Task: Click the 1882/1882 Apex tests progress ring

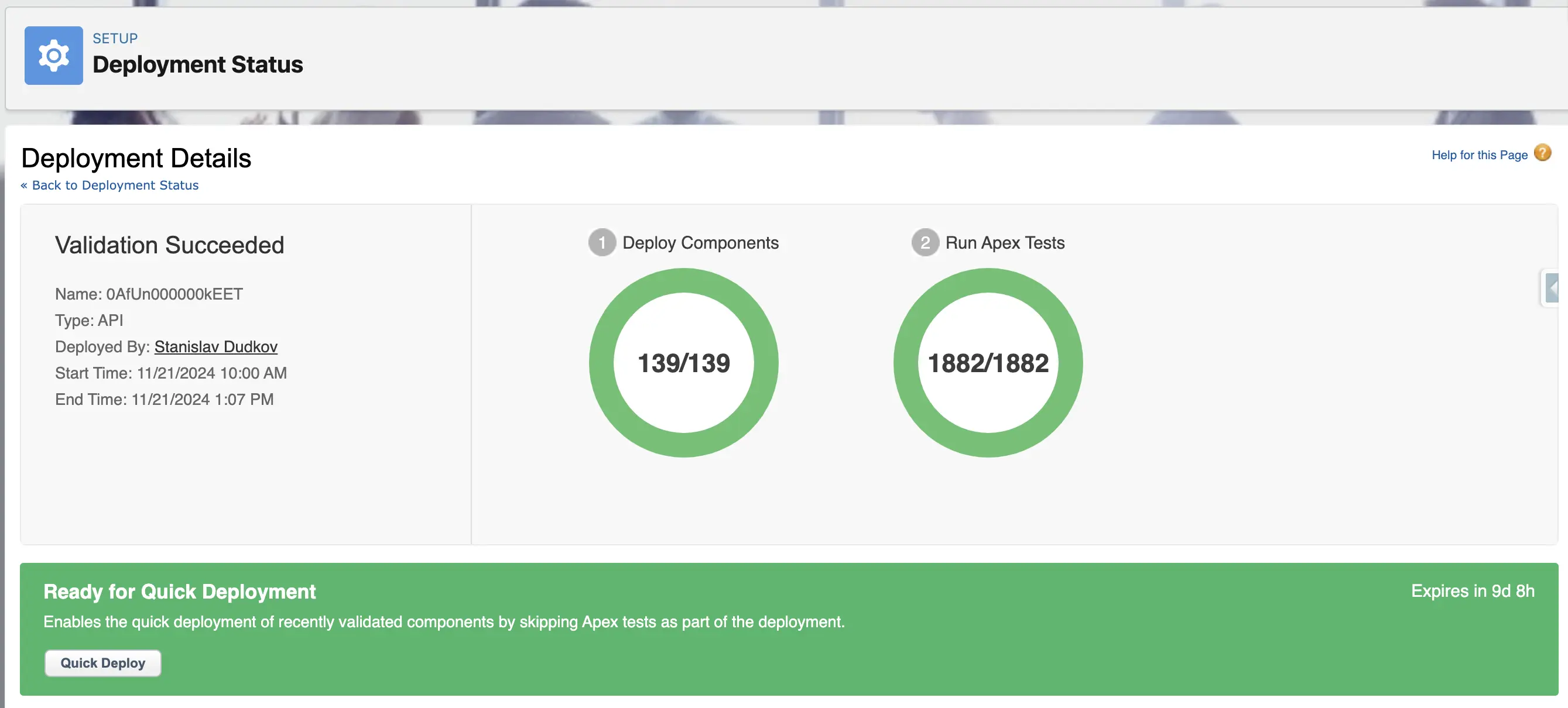Action: click(x=987, y=363)
